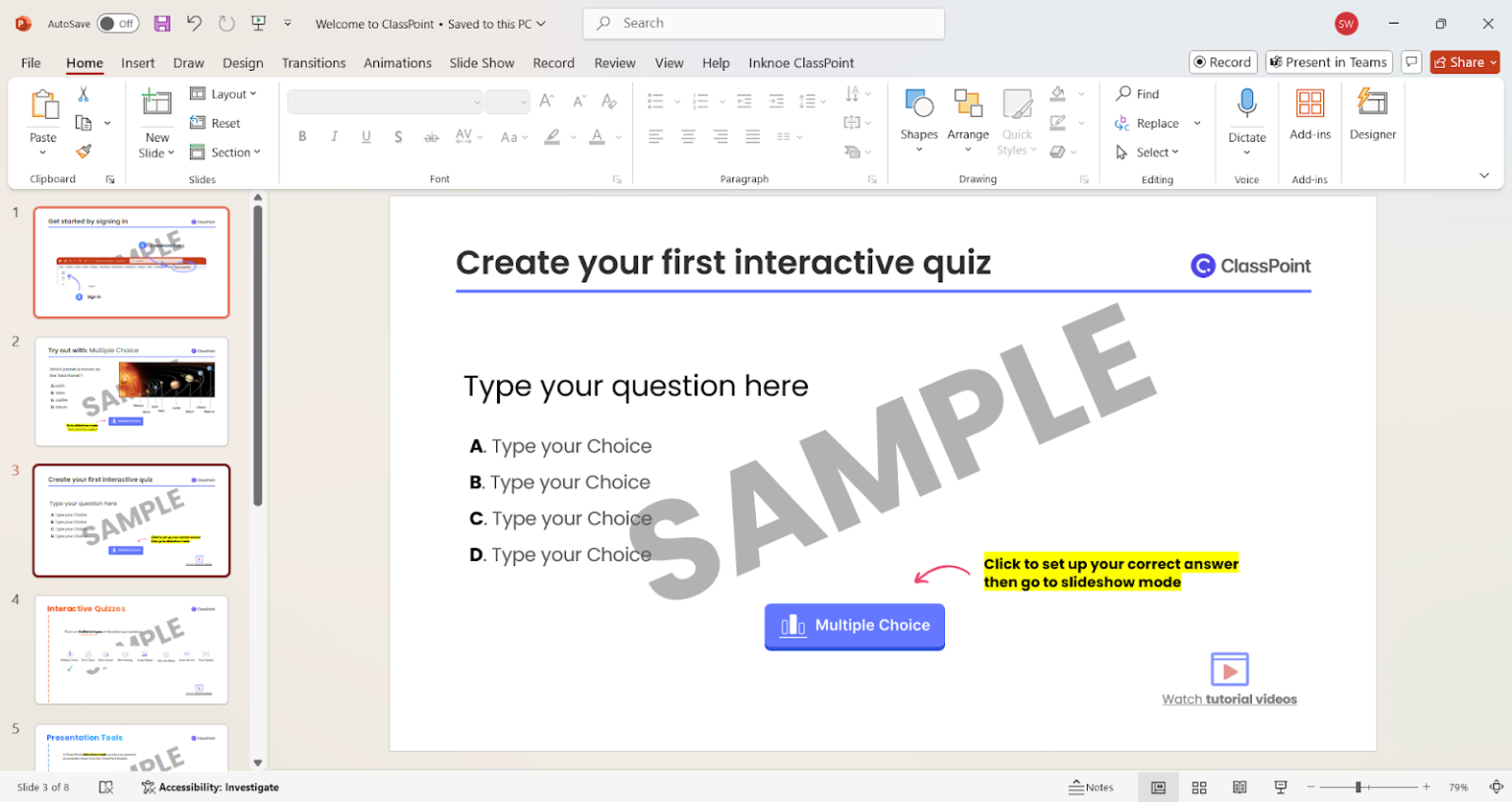This screenshot has width=1512, height=802.
Task: Click Watch tutorial videos link
Action: pos(1228,698)
